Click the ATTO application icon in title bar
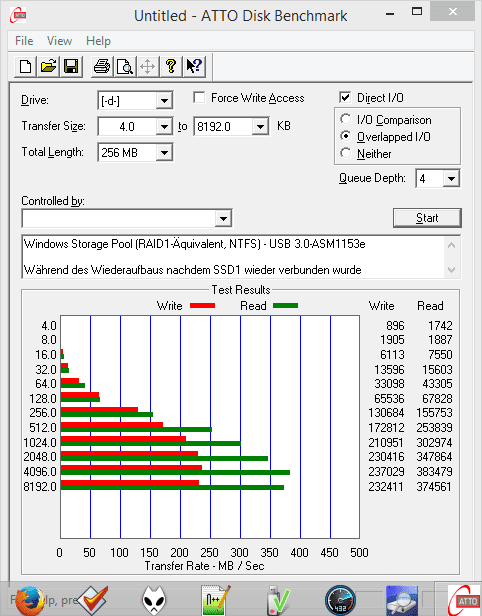This screenshot has height=616, width=482. pyautogui.click(x=18, y=16)
